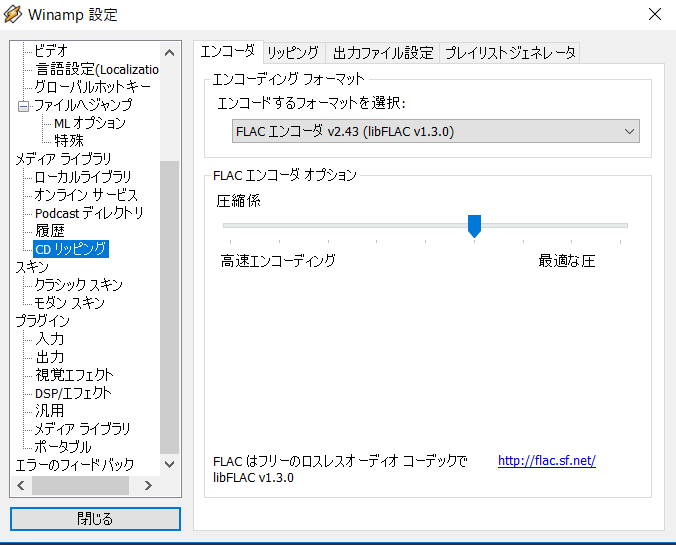676x545 pixels.
Task: Select ポータブル plugin item
Action: [63, 447]
